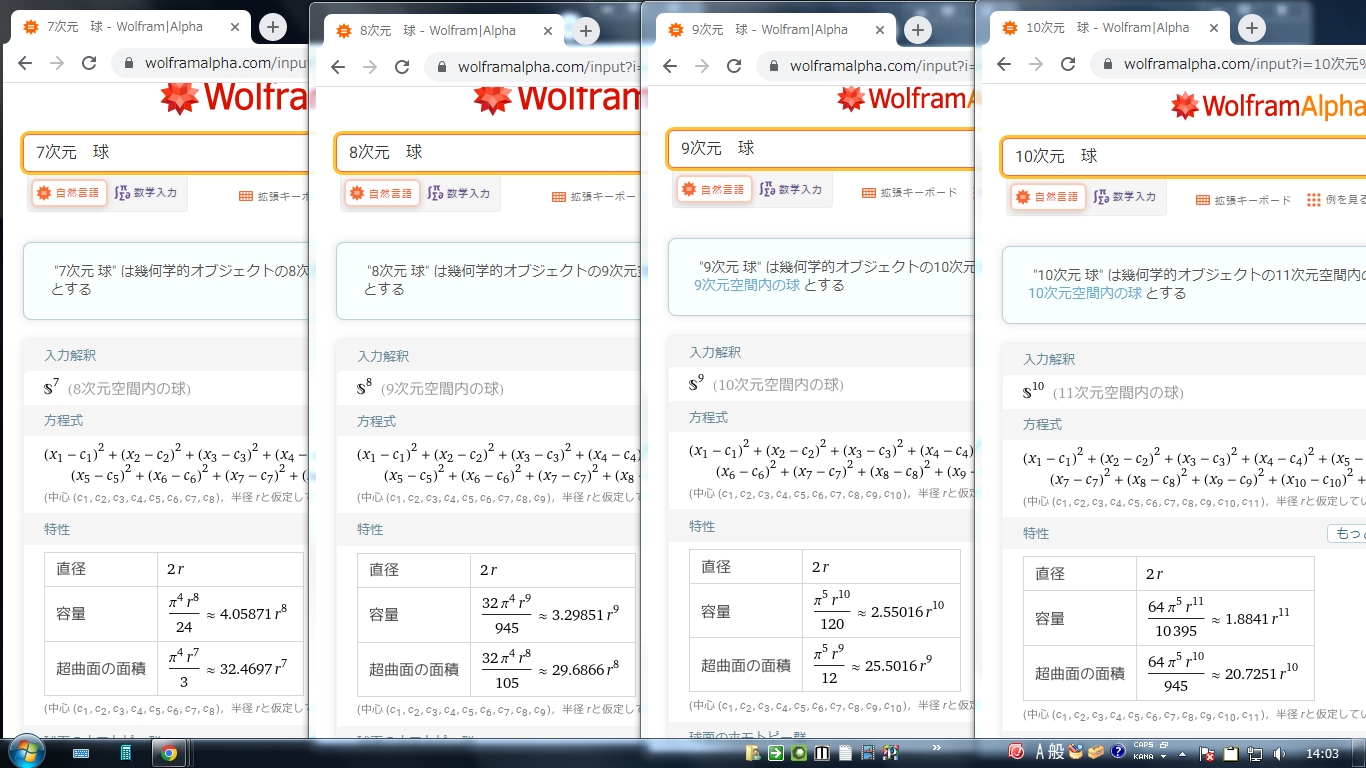Open a new tab in the 9次元 window

coord(918,30)
